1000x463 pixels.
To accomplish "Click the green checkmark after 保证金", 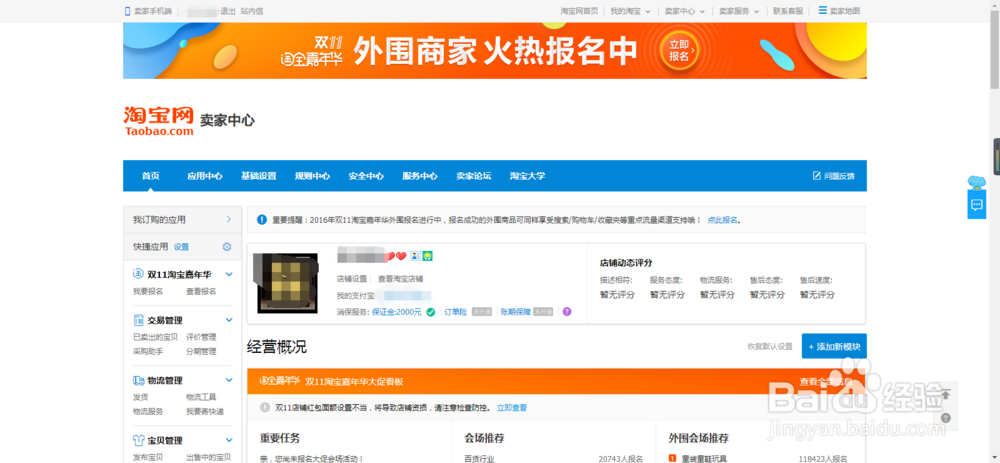I will (x=430, y=312).
